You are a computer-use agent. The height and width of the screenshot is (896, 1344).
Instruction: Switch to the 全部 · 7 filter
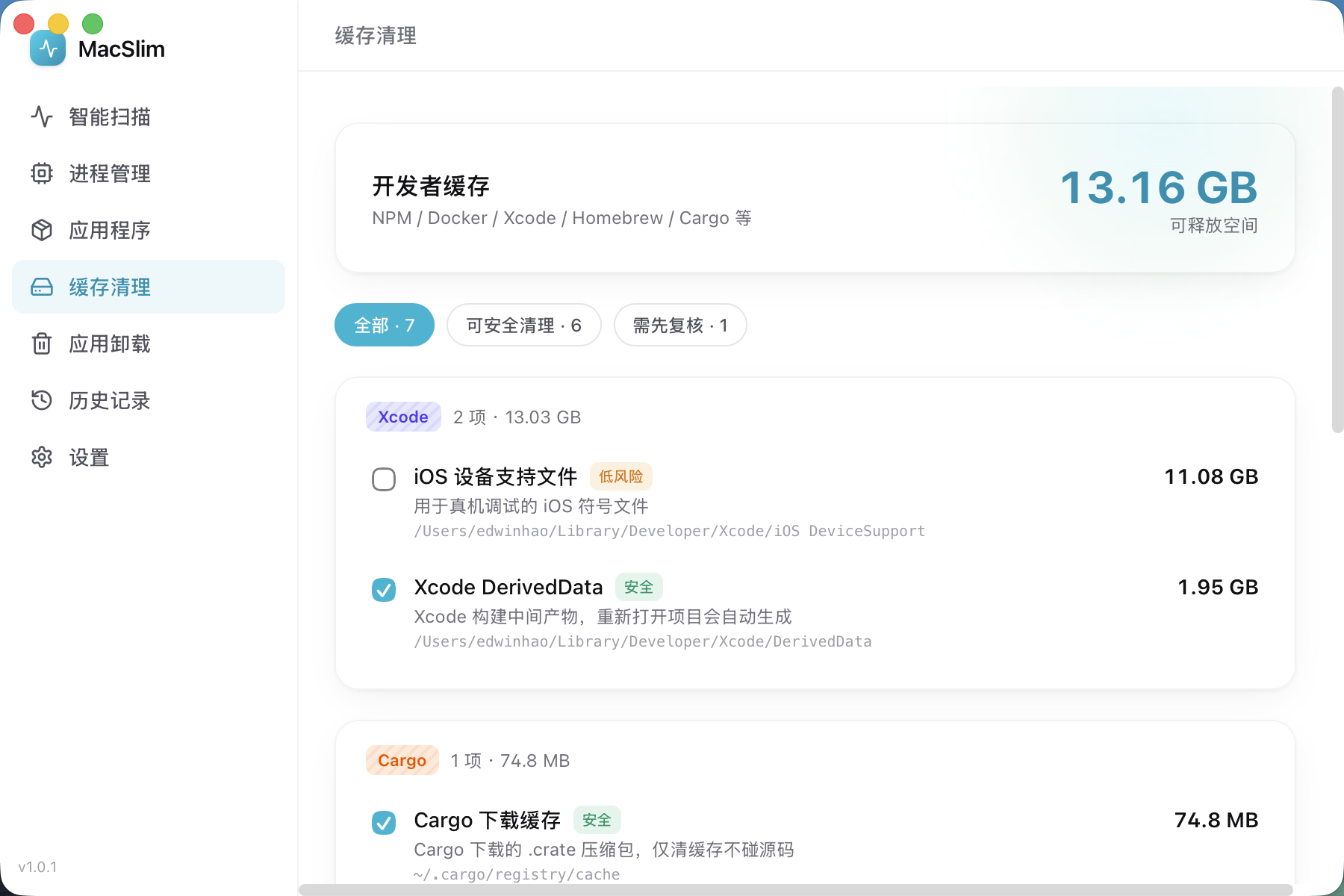(x=385, y=325)
